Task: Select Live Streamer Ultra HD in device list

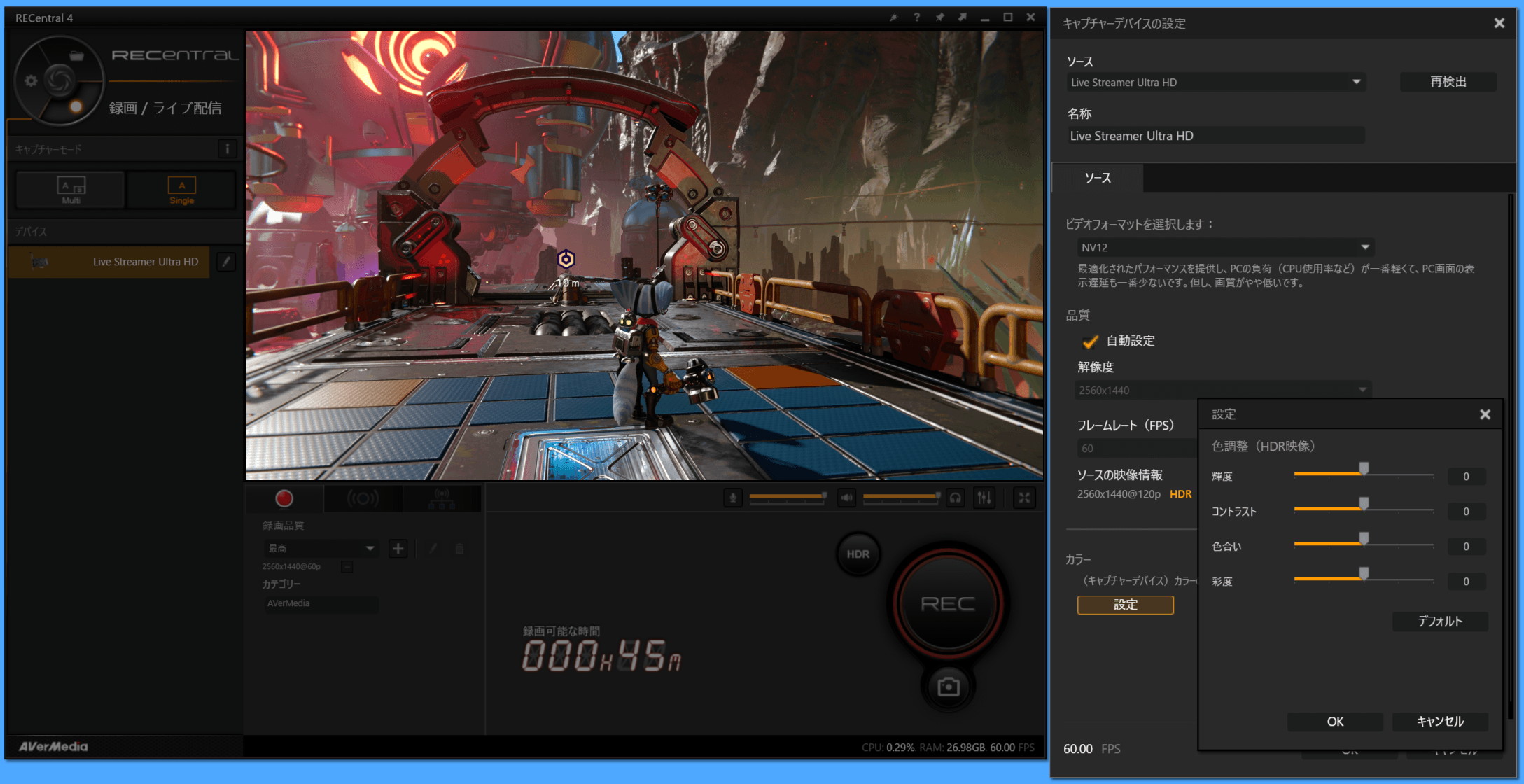Action: pyautogui.click(x=109, y=262)
